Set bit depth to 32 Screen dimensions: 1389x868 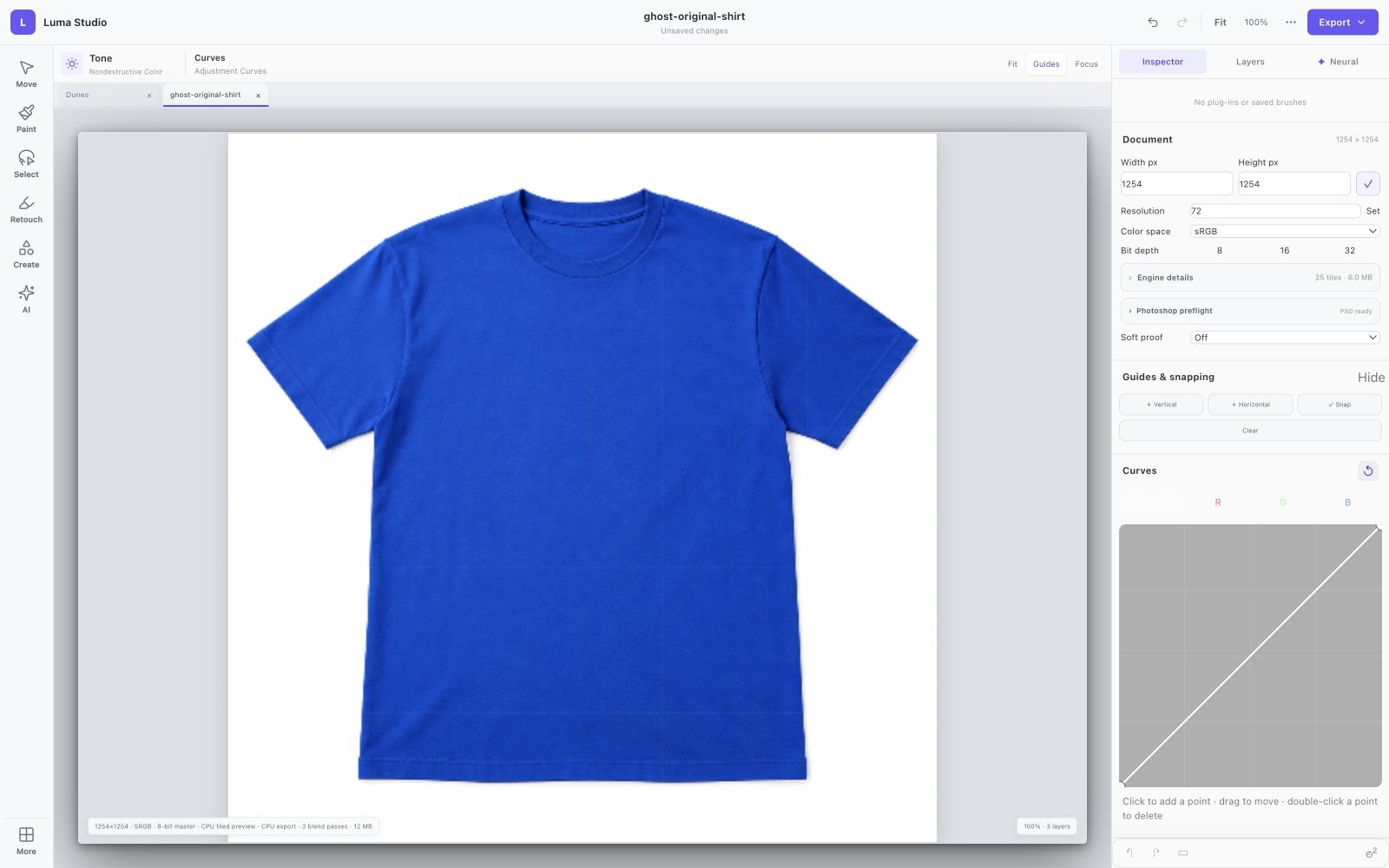click(1349, 251)
